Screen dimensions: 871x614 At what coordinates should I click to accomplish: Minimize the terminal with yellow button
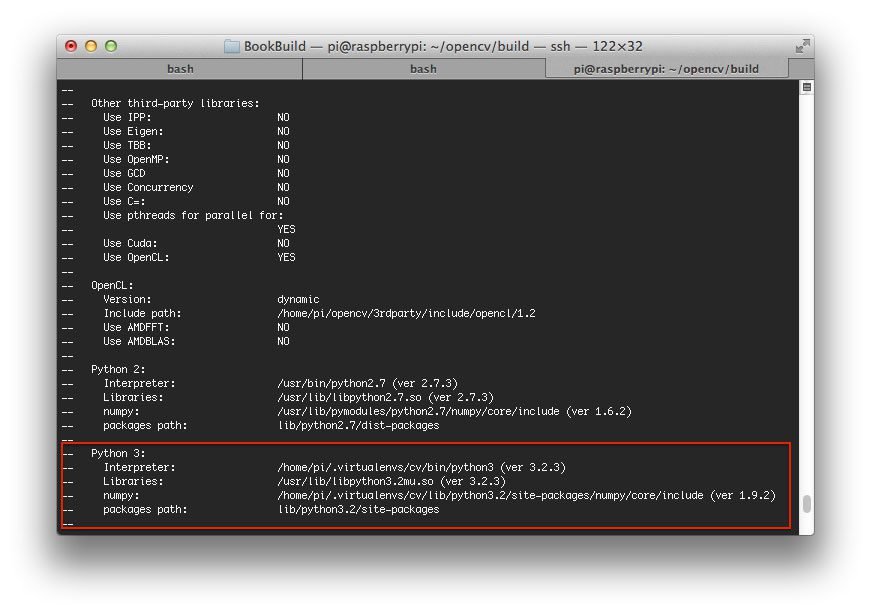(91, 46)
